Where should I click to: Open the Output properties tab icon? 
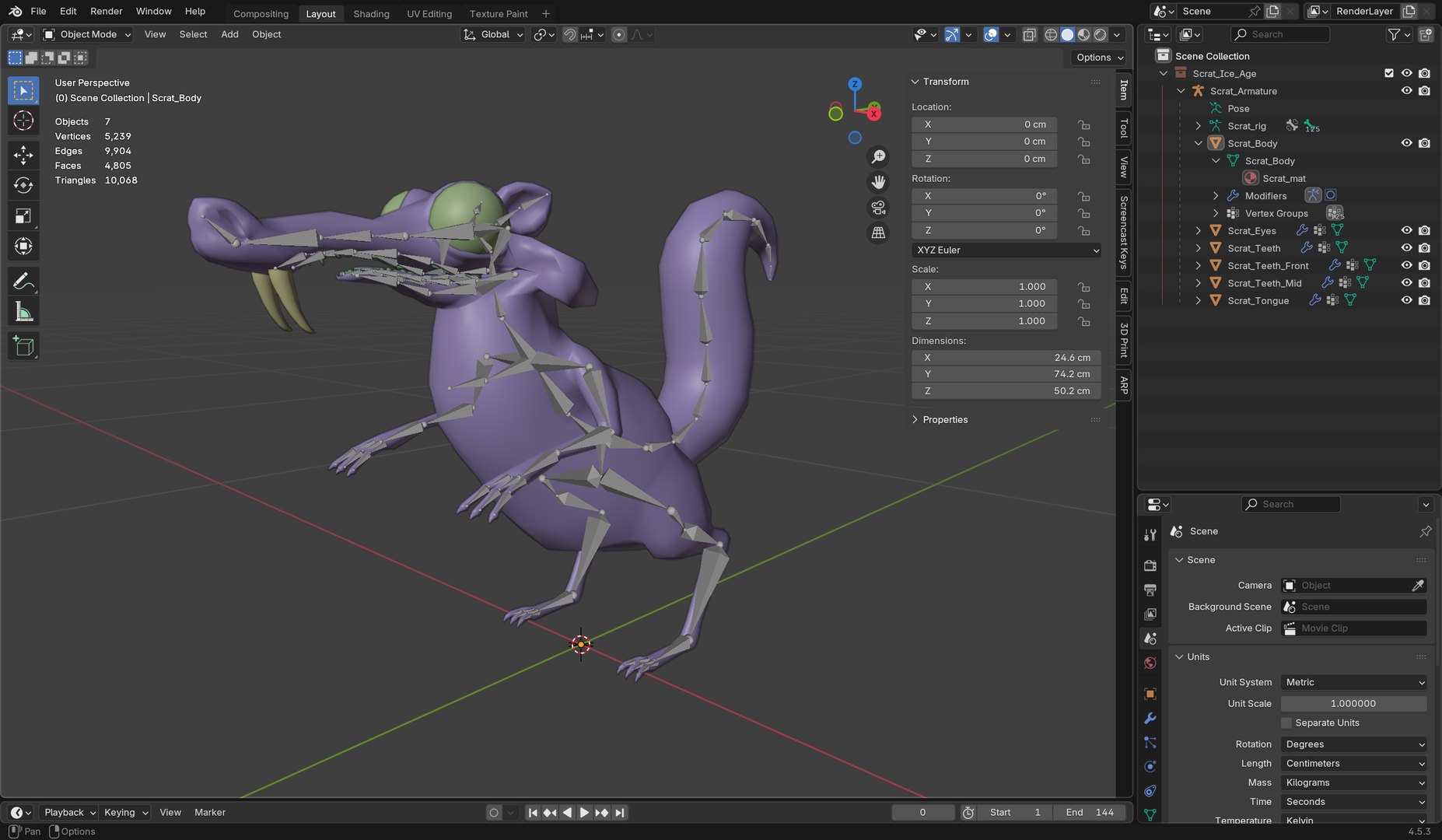[1150, 590]
